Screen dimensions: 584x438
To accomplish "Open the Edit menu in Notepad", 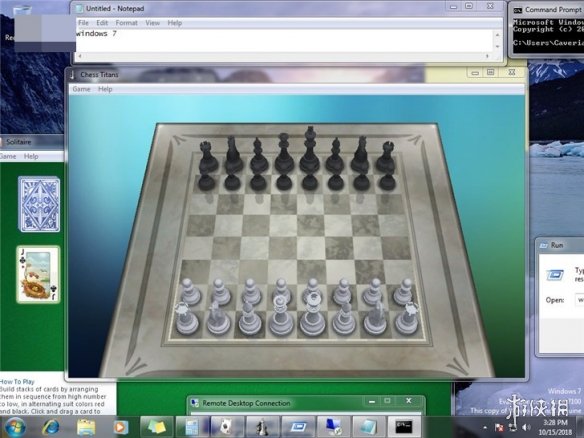I will pos(102,23).
